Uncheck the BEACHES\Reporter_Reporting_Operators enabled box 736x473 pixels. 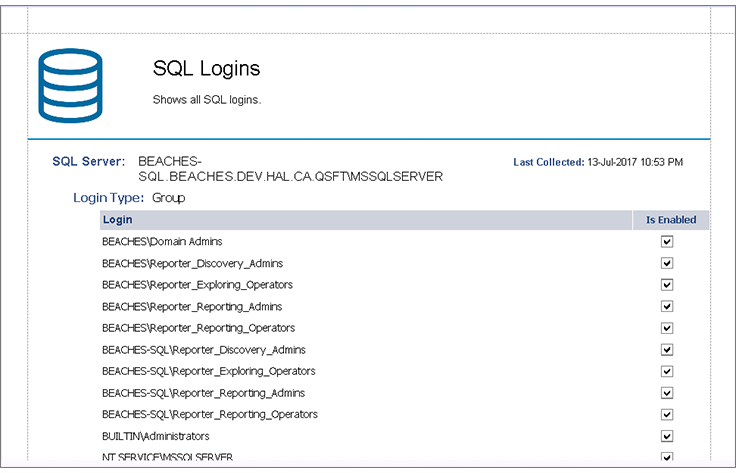[667, 328]
